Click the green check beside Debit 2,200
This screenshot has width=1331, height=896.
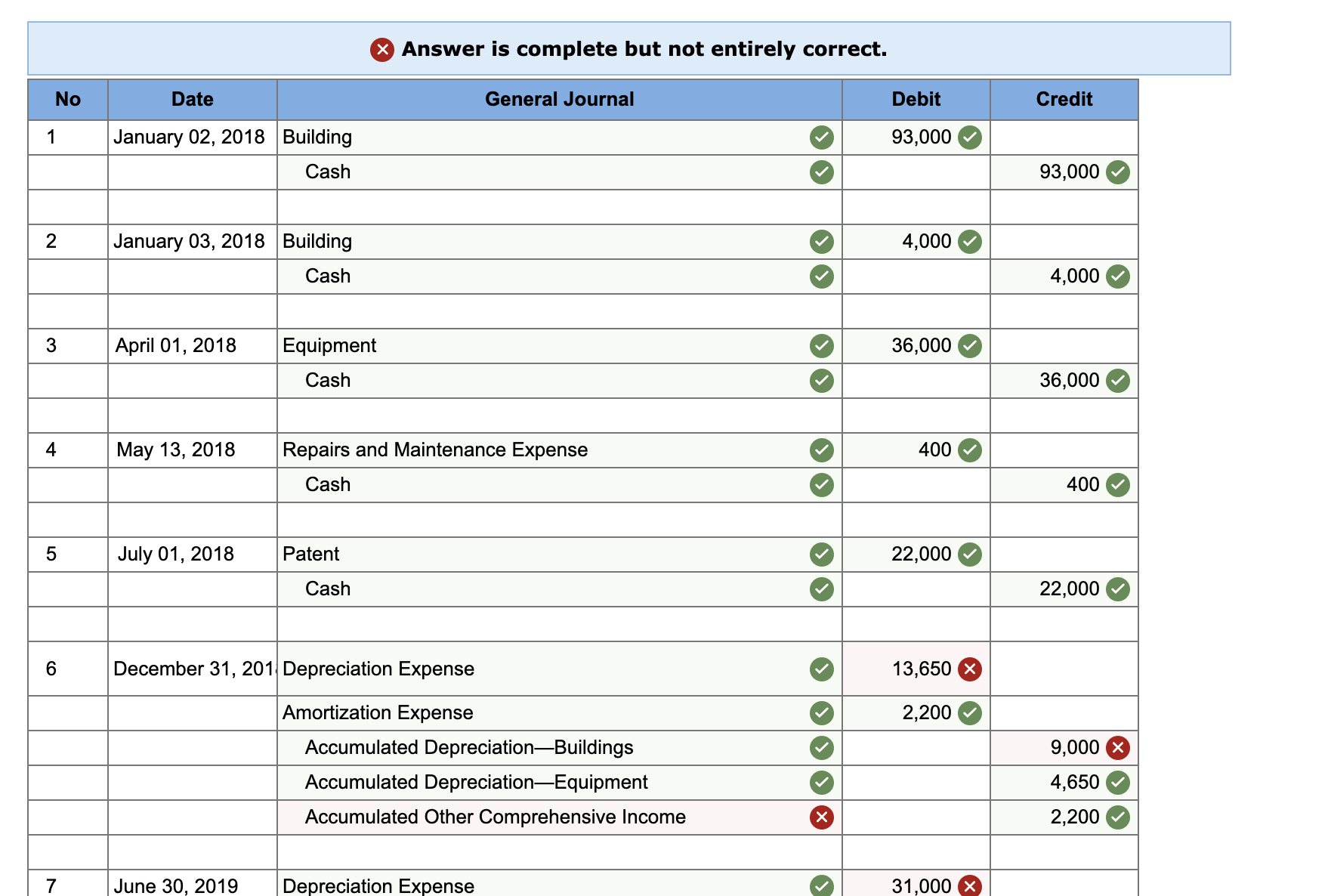(970, 713)
